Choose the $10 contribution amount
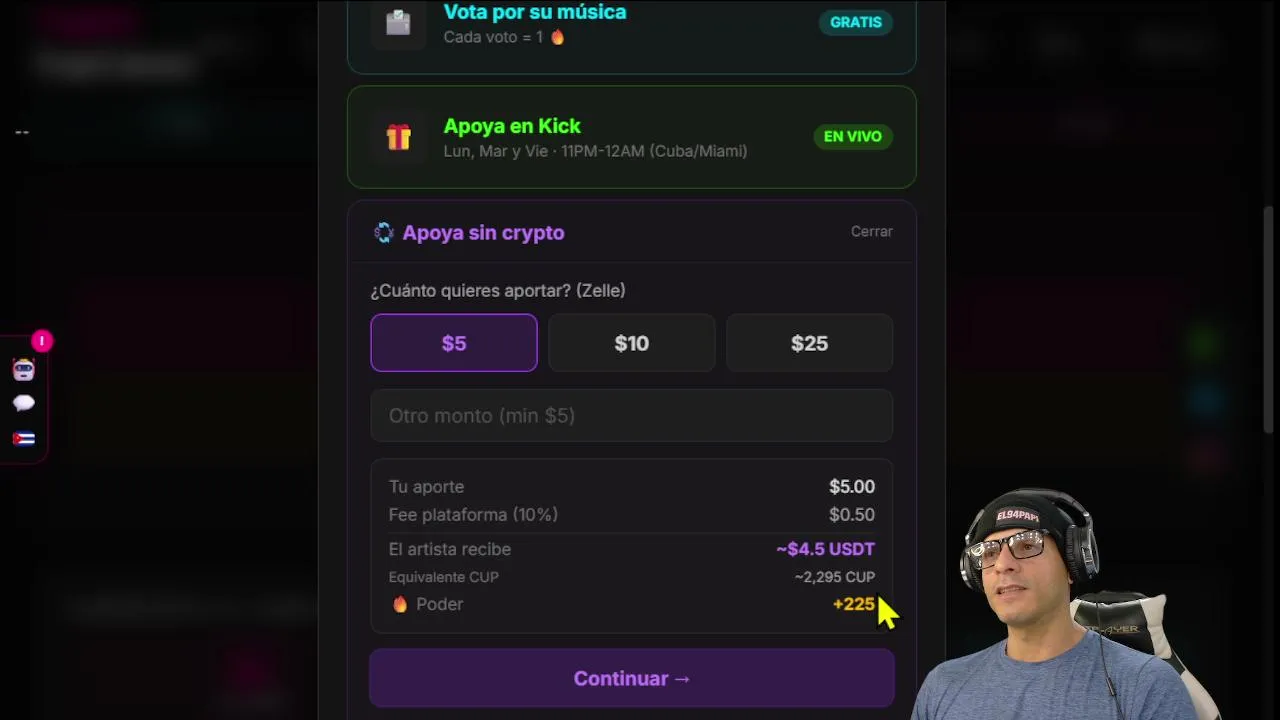Viewport: 1280px width, 720px height. tap(632, 343)
